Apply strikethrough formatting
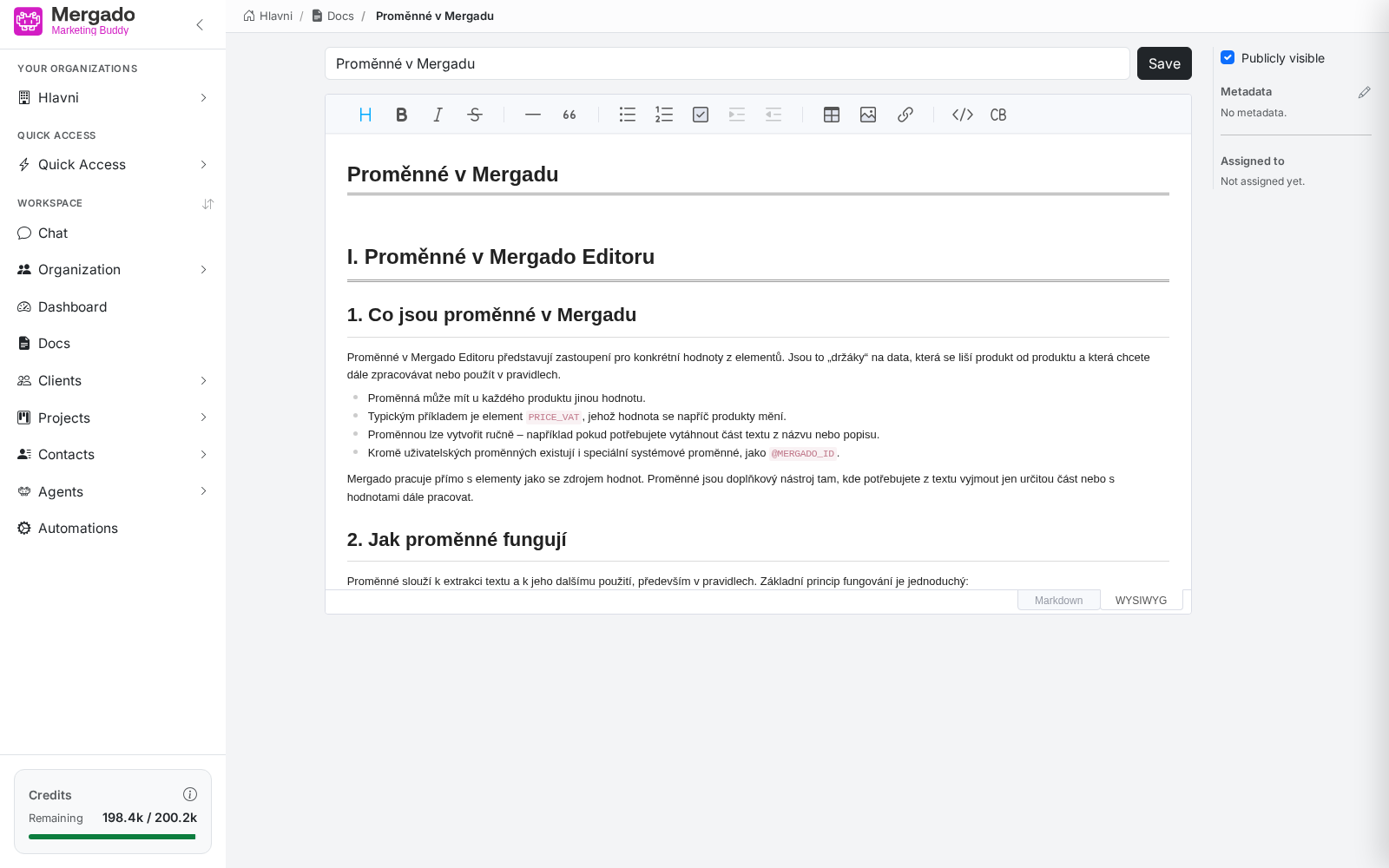1389x868 pixels. click(x=475, y=115)
